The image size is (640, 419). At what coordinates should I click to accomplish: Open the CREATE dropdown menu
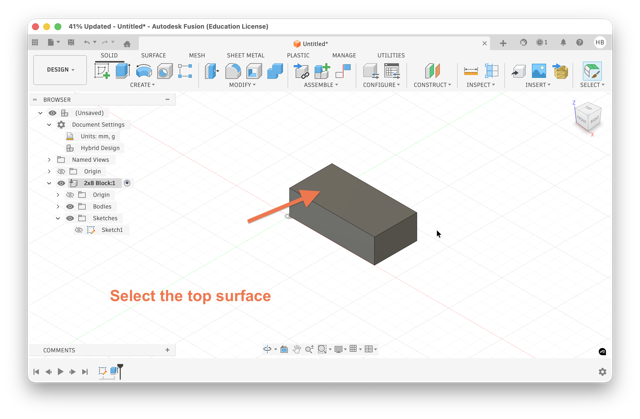pos(142,85)
